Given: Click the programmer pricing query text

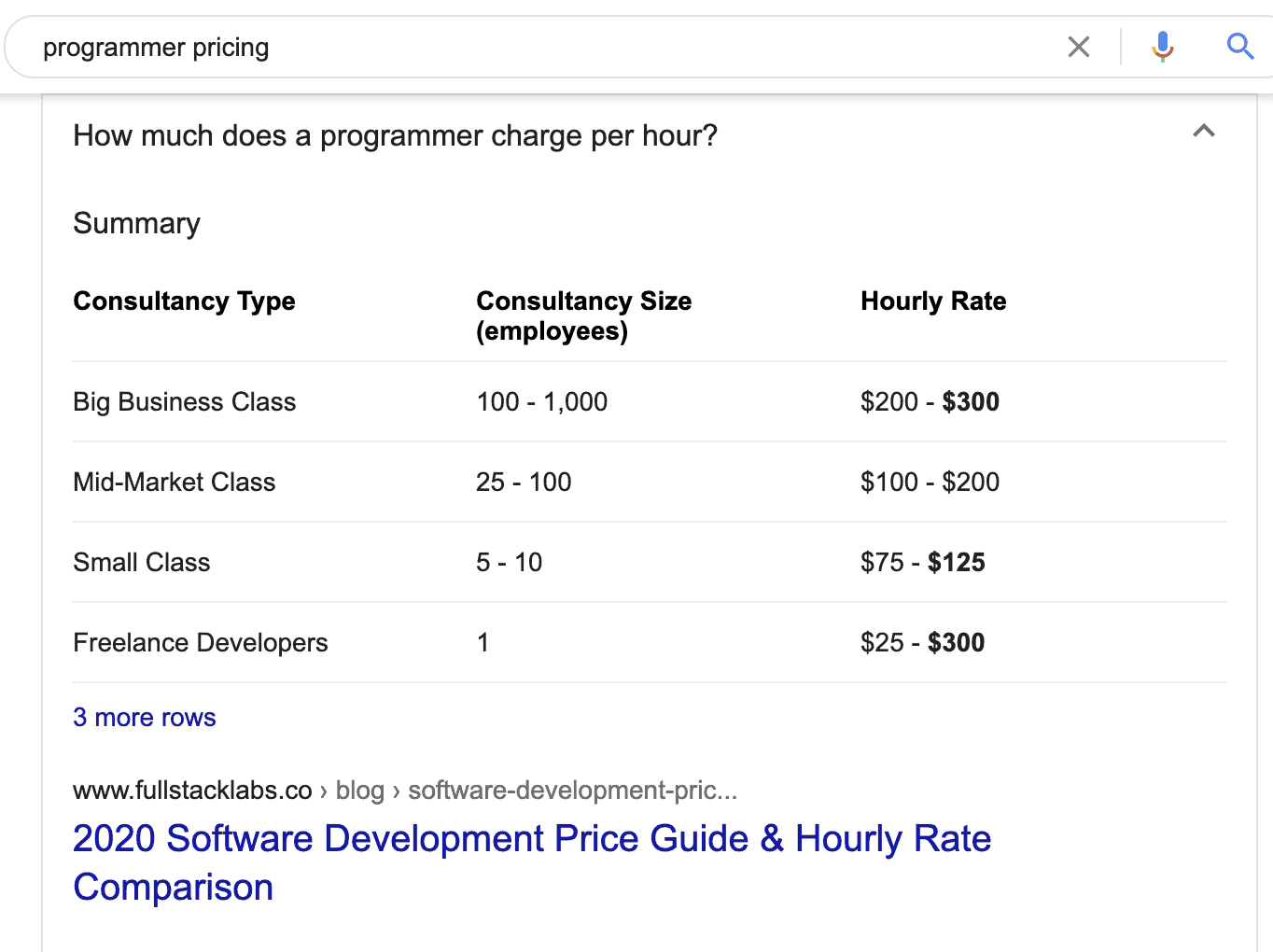Looking at the screenshot, I should pos(156,47).
